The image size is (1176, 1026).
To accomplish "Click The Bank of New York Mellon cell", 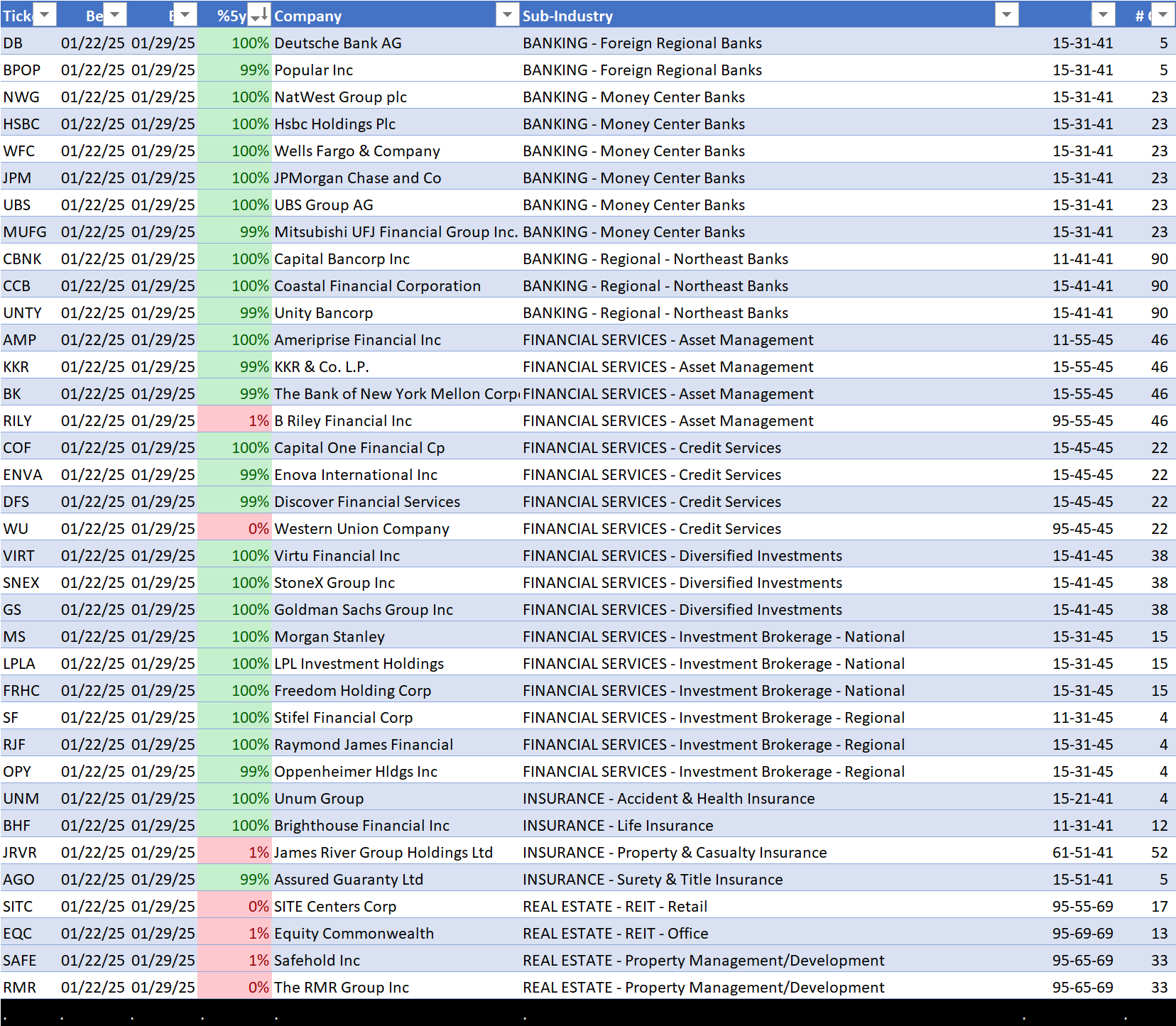I will tap(396, 394).
